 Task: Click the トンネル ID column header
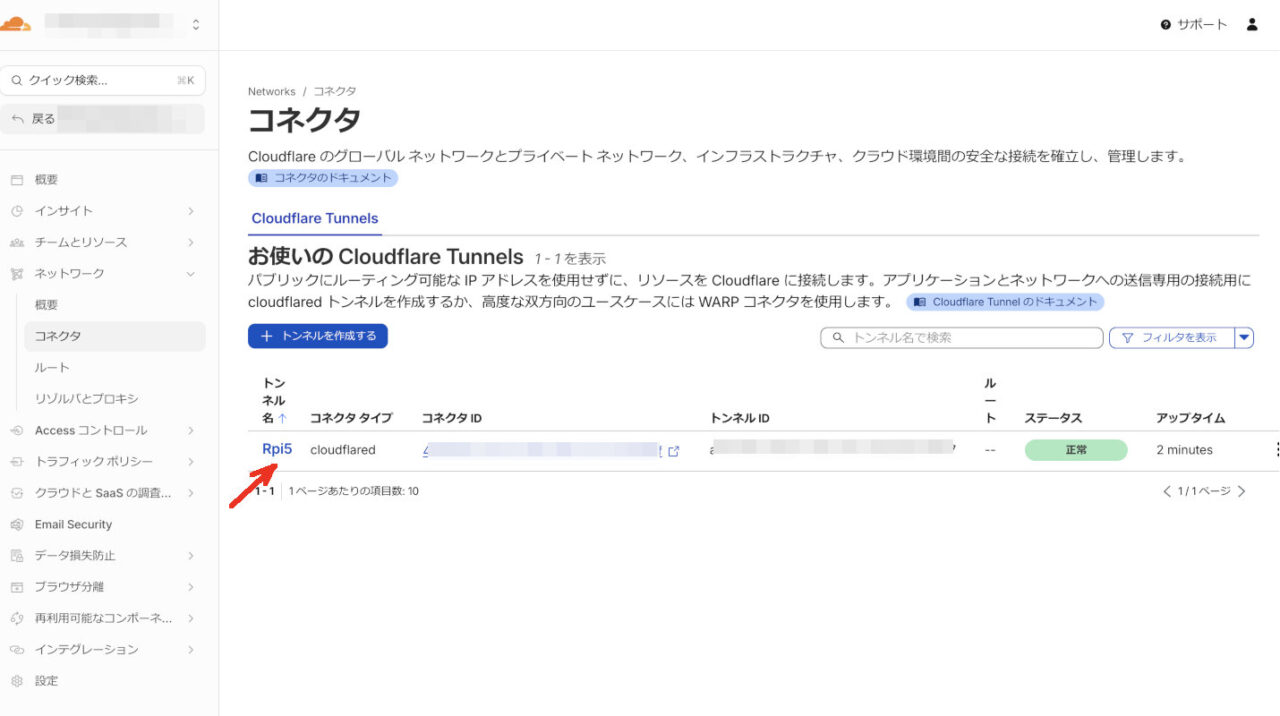tap(740, 418)
